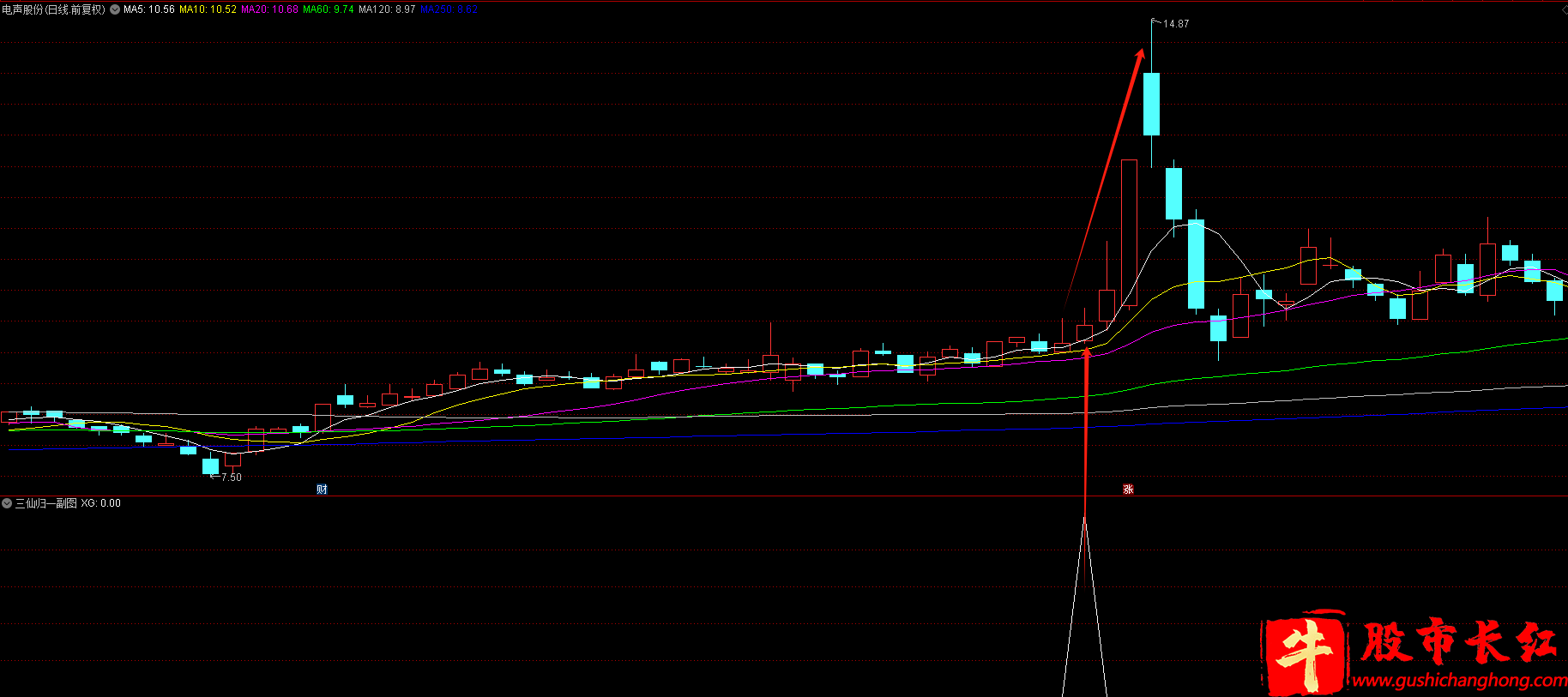Screen dimensions: 1568x697
Task: Click the 14.87 high price label
Action: coord(1176,24)
